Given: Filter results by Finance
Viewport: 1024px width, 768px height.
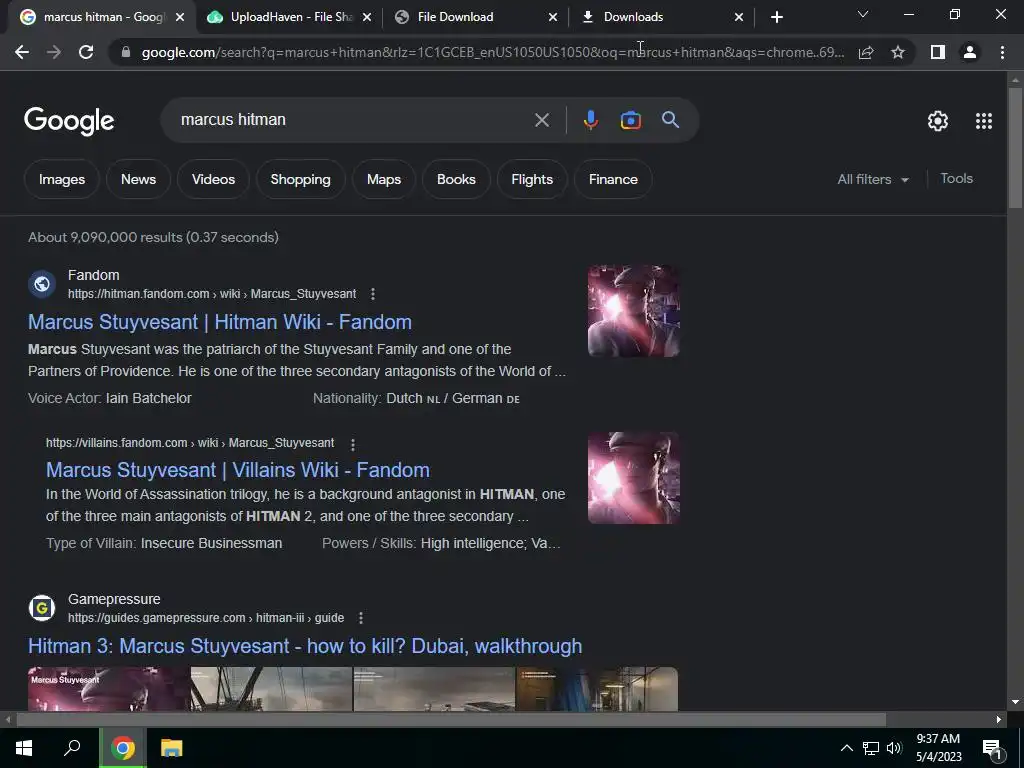Looking at the screenshot, I should 613,180.
